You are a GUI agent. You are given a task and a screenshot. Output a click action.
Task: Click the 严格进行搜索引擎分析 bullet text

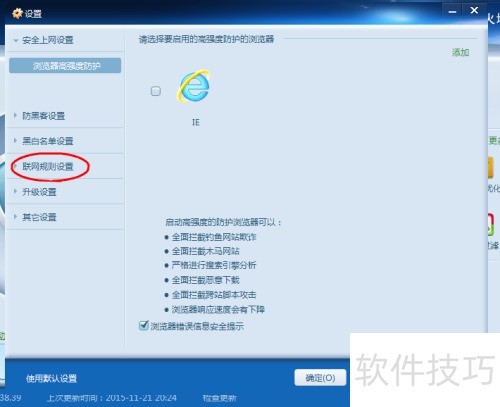[214, 265]
